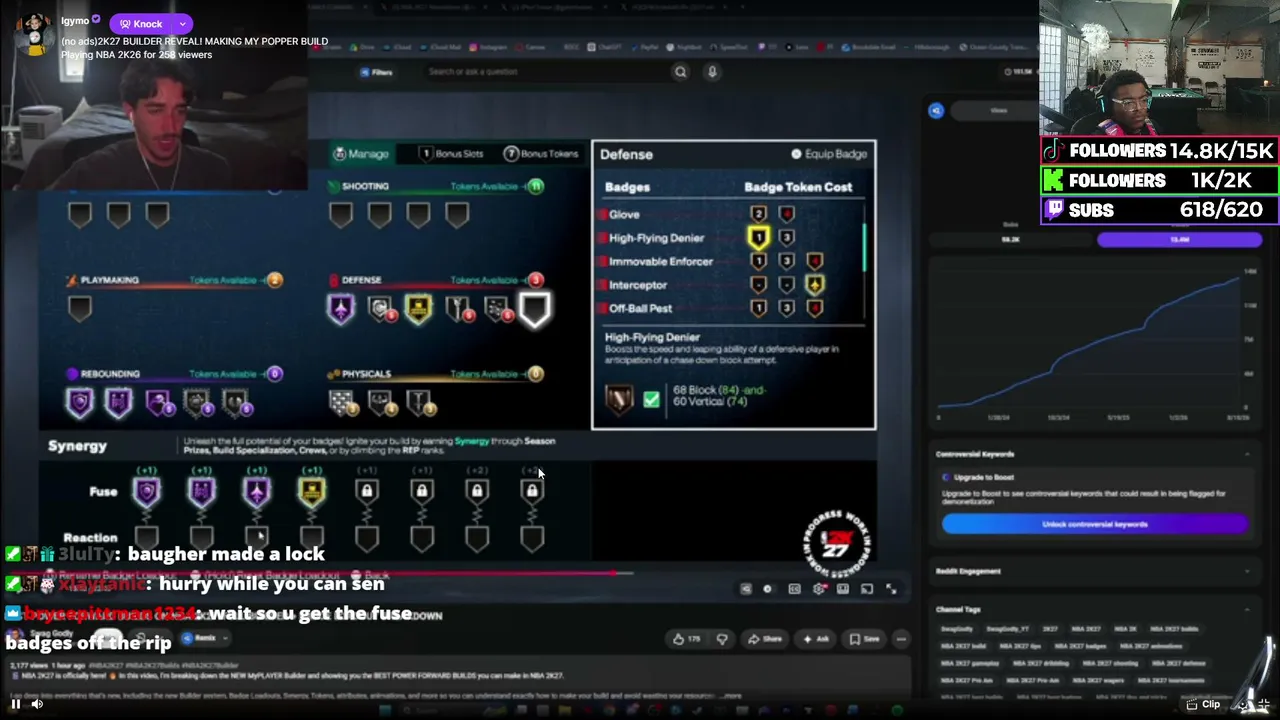Activate the voice search microphone icon
This screenshot has height=720, width=1280.
coord(712,72)
